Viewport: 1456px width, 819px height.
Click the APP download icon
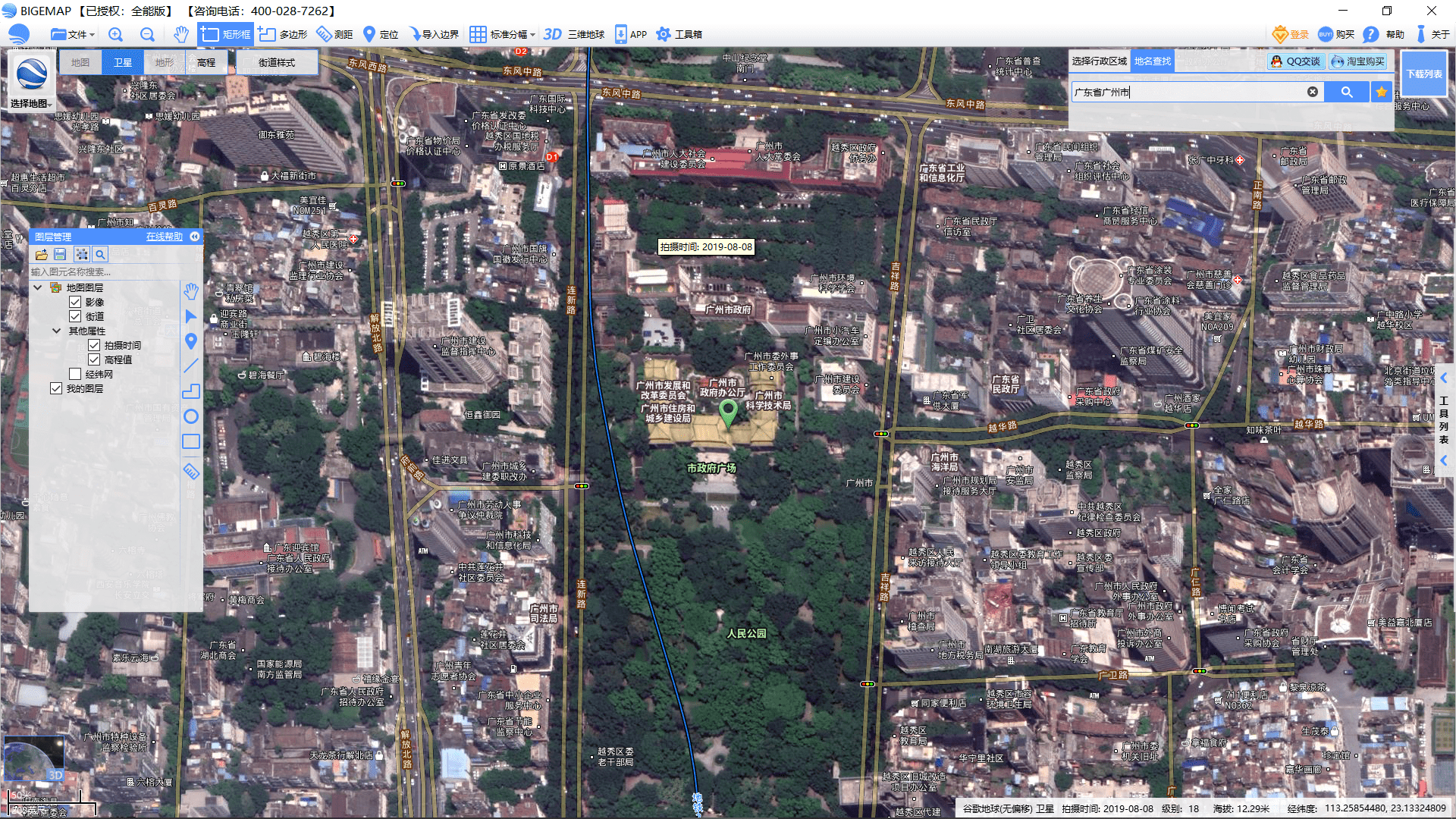click(x=631, y=34)
